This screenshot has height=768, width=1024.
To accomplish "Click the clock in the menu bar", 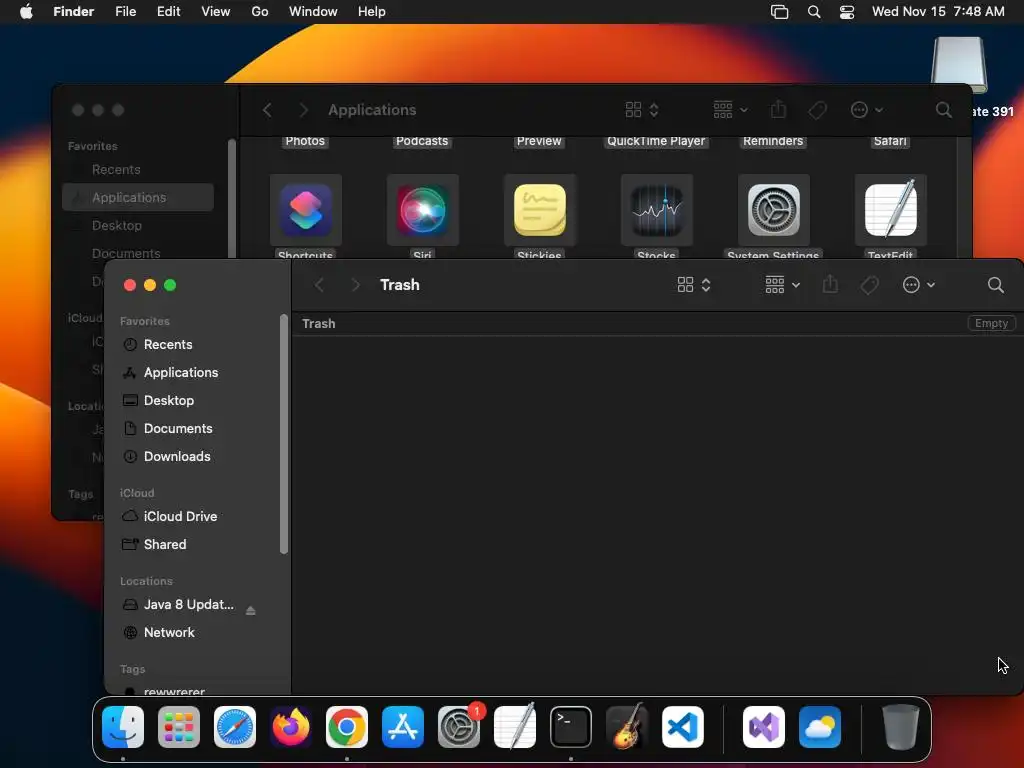I will point(938,12).
